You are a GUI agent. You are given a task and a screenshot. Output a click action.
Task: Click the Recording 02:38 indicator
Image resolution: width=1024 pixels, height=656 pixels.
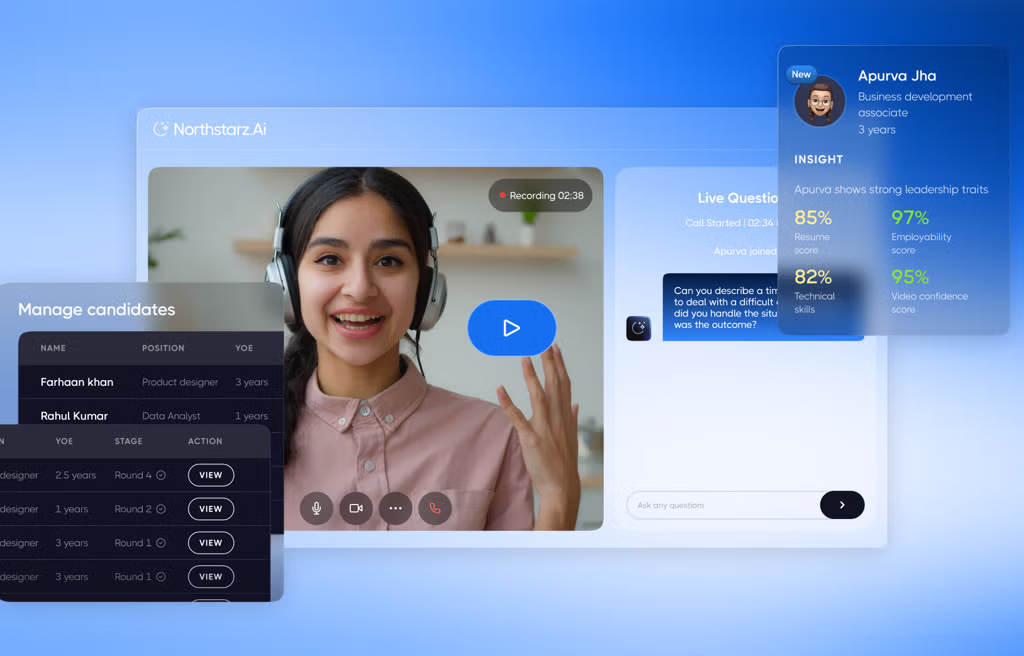[541, 195]
